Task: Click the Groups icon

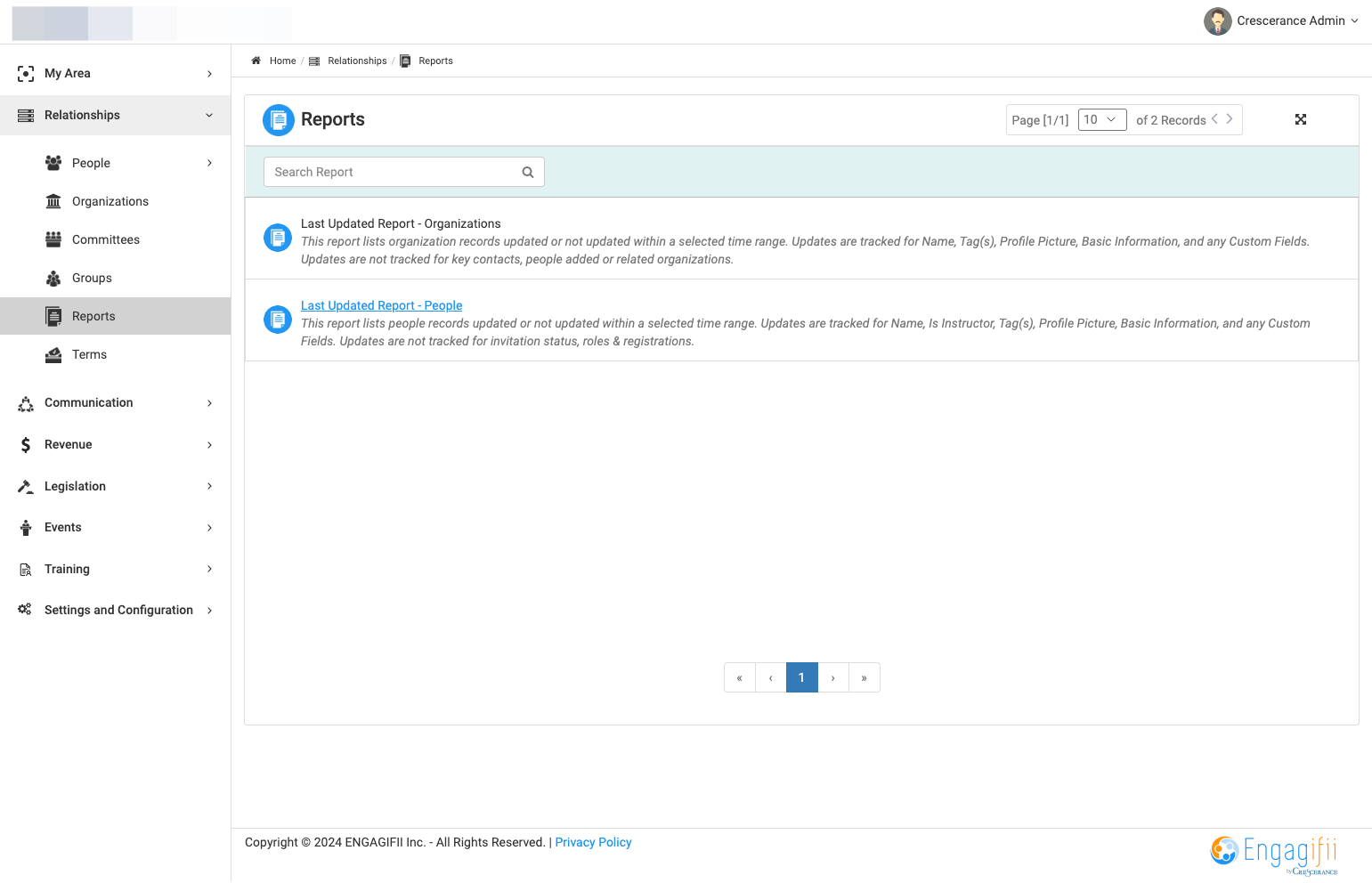Action: click(x=53, y=278)
